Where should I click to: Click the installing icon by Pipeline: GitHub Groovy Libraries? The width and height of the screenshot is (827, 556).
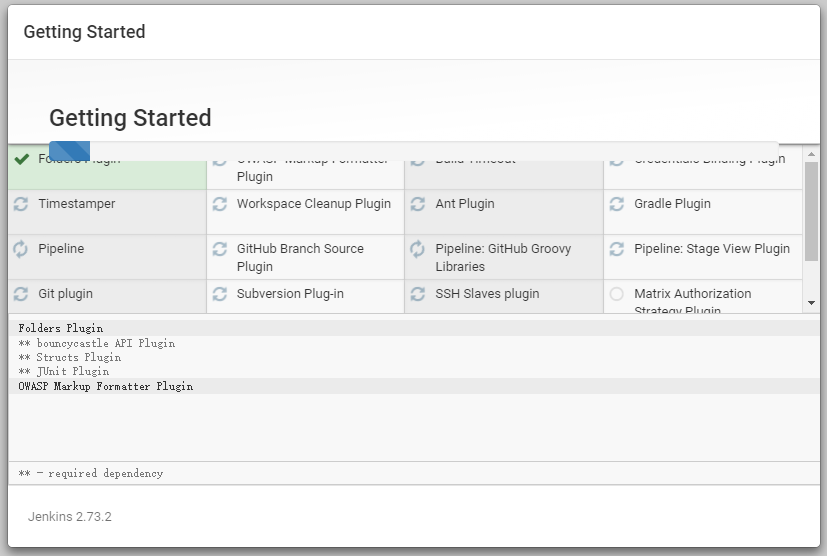(x=417, y=248)
